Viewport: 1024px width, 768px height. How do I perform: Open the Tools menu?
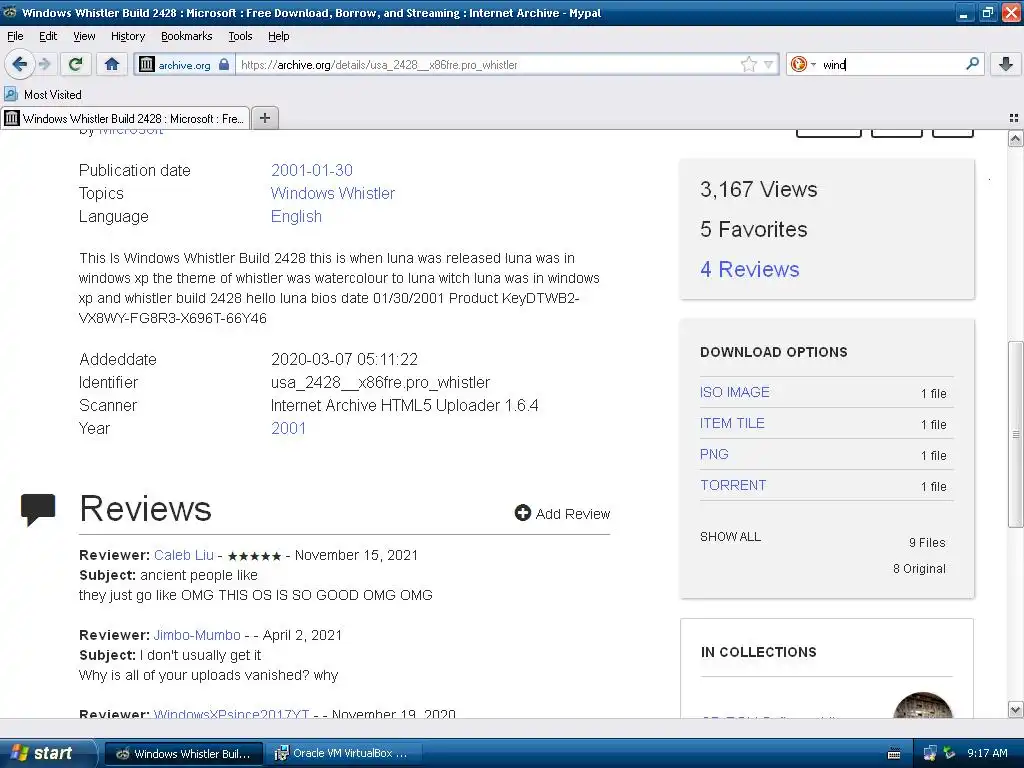pyautogui.click(x=240, y=36)
